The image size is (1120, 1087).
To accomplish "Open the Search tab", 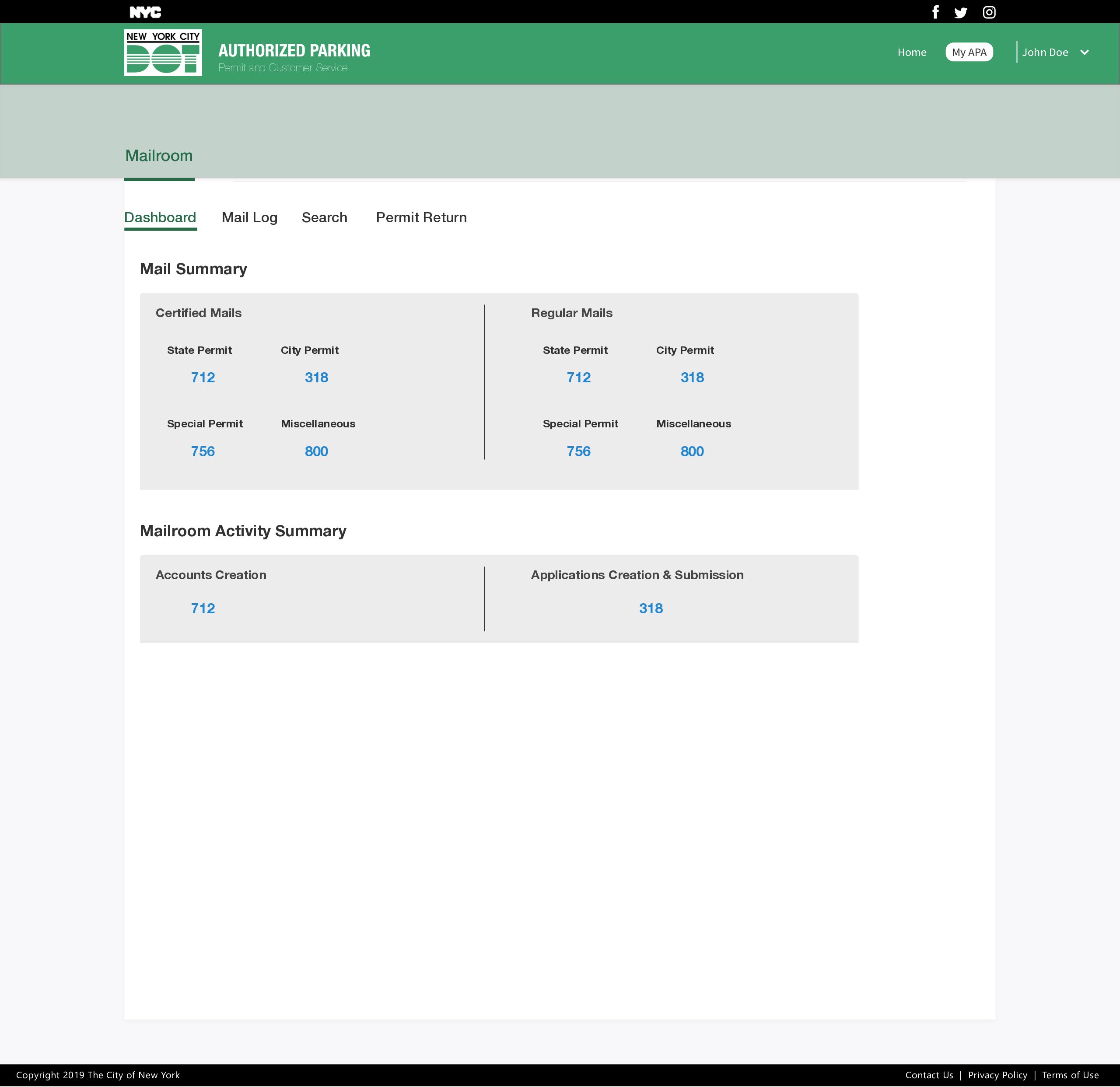I will [x=324, y=218].
